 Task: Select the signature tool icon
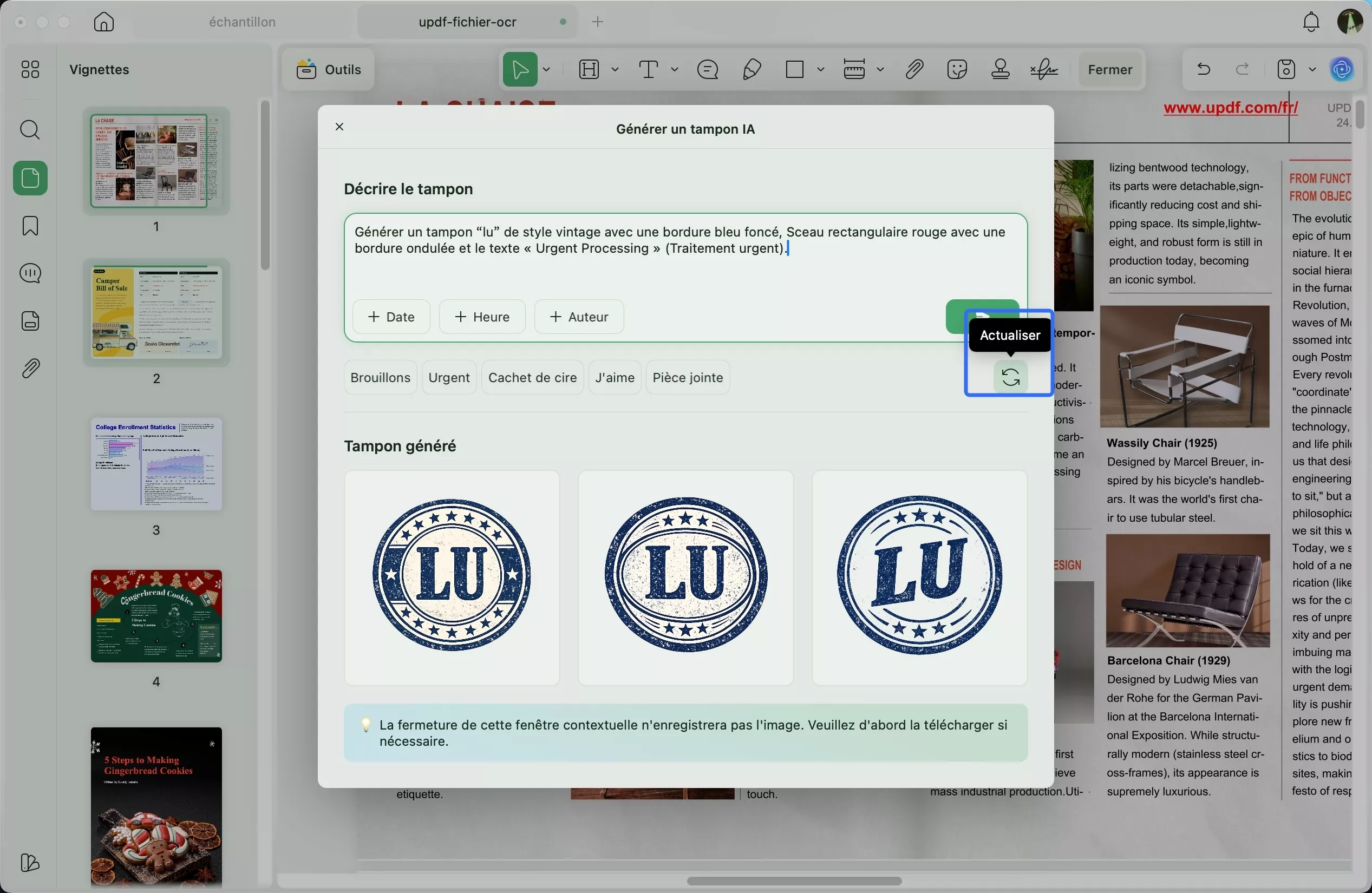click(1043, 70)
